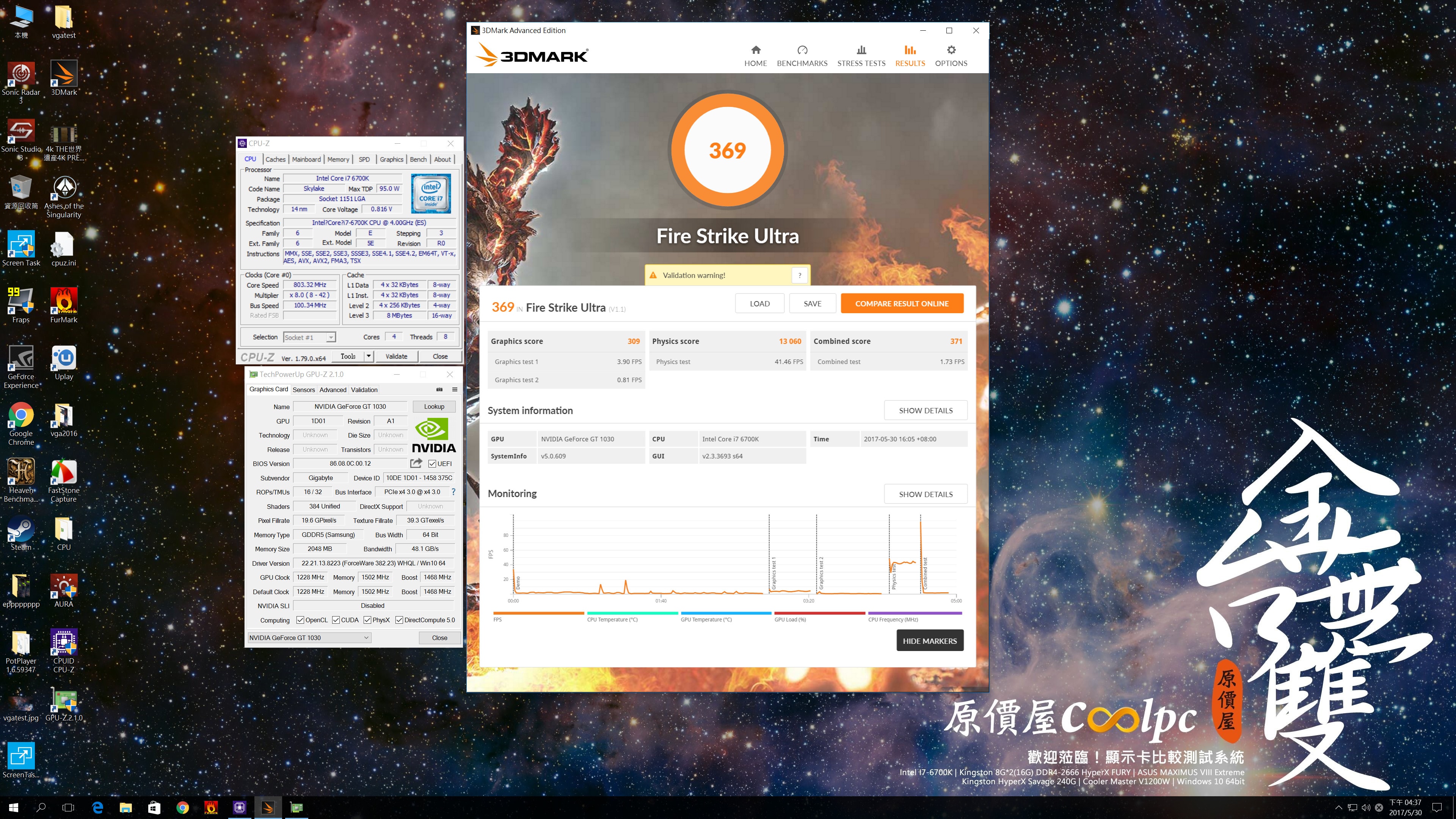Click the GPU-Z screenshot camera icon
1456x819 pixels.
click(439, 389)
